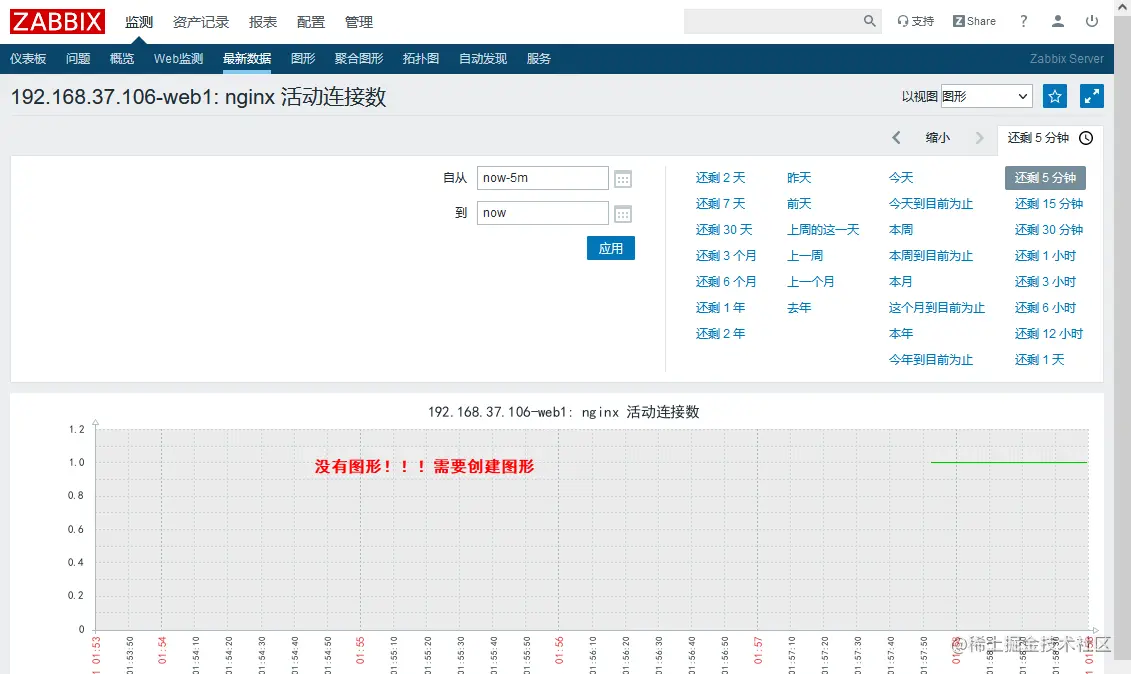Click the user profile icon
Image resolution: width=1131 pixels, height=674 pixels.
[x=1057, y=20]
